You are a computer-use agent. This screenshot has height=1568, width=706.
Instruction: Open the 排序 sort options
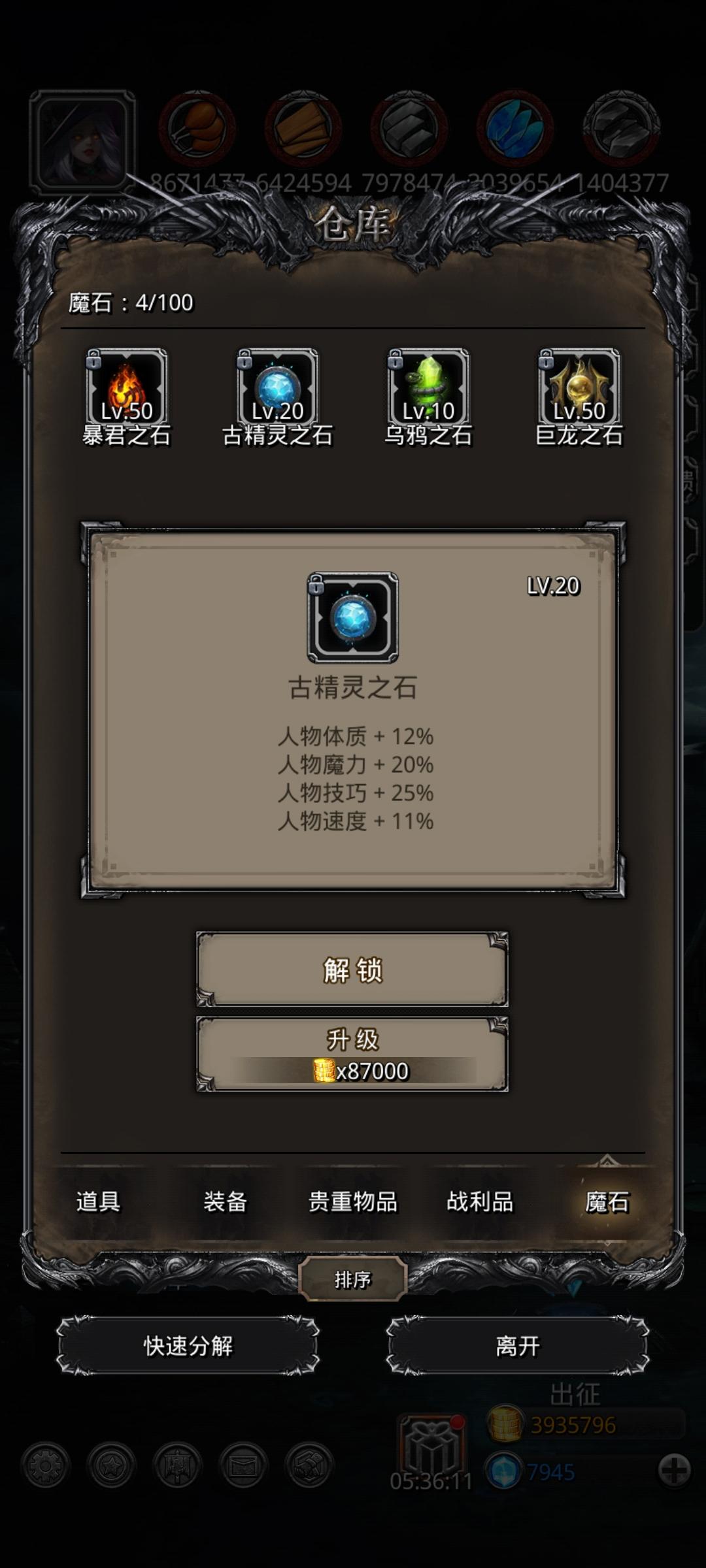[353, 1279]
